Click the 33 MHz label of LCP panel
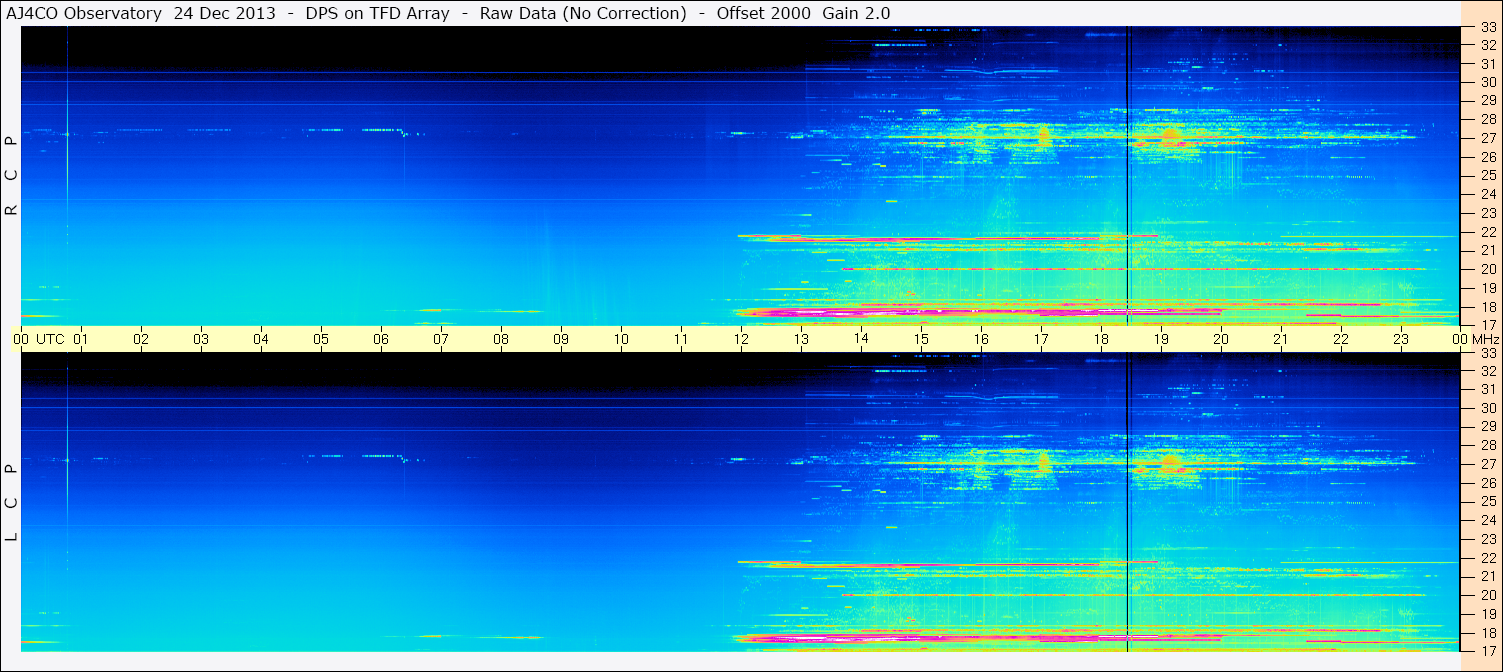Image resolution: width=1503 pixels, height=672 pixels. point(1488,353)
